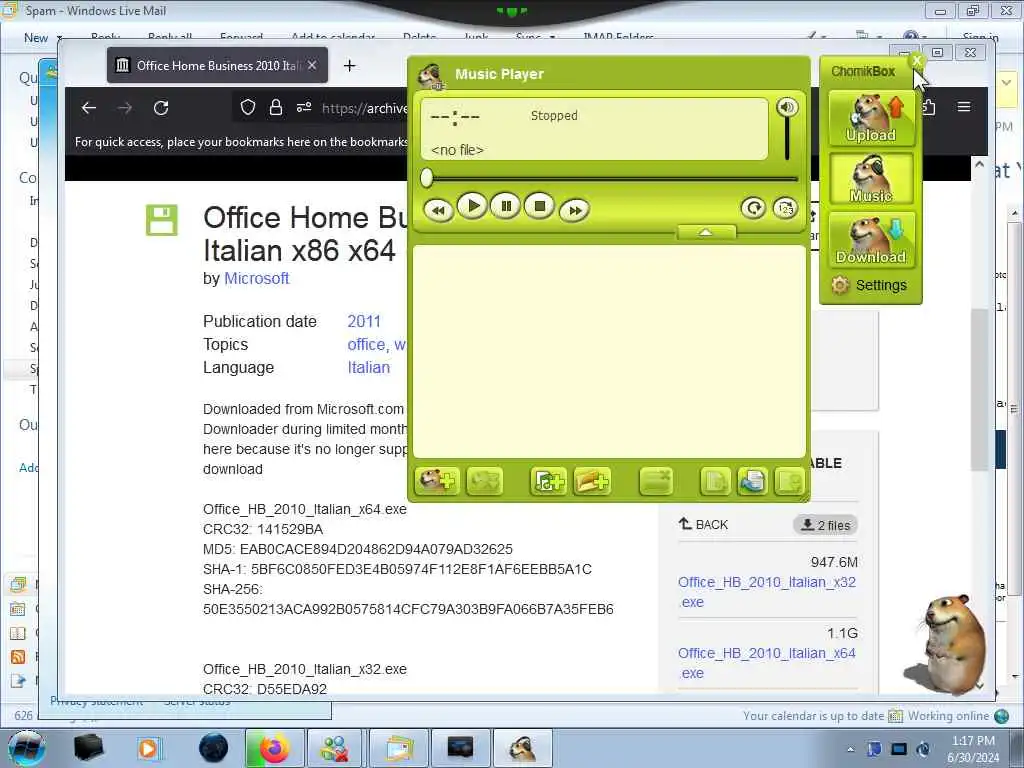Image resolution: width=1024 pixels, height=768 pixels.
Task: Click the add folder to playlist button
Action: 592,482
